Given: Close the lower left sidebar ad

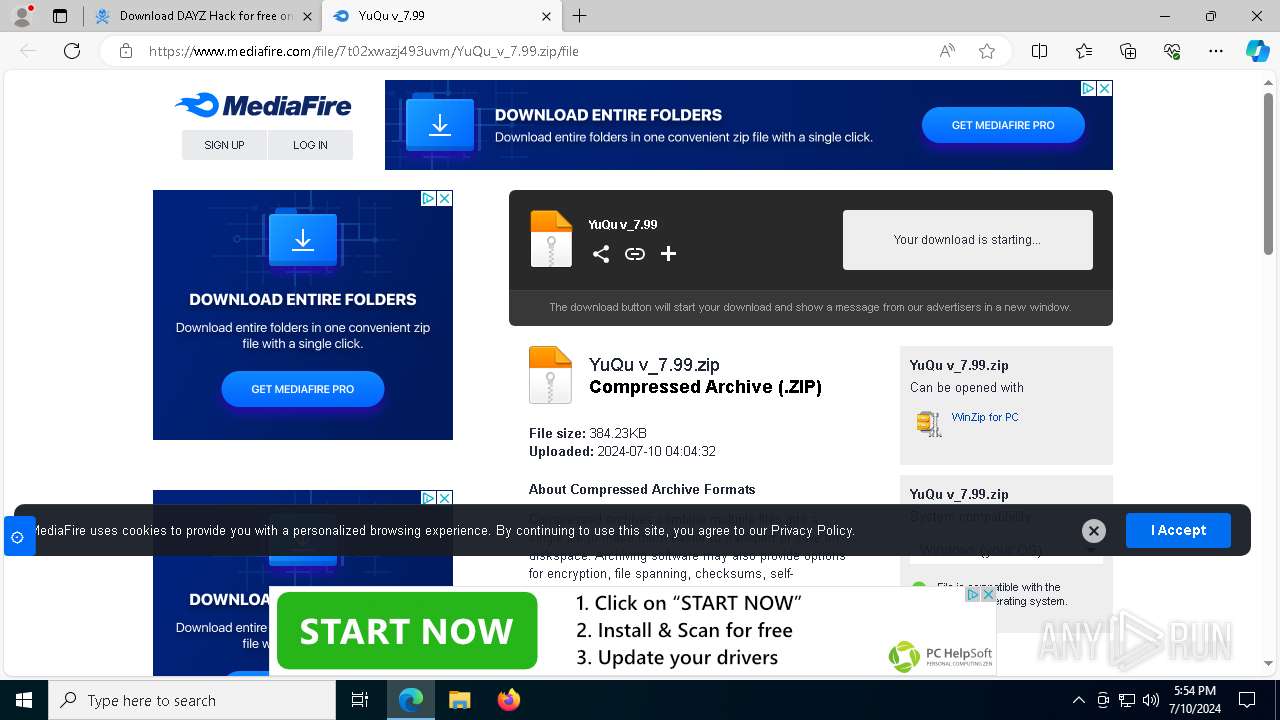Looking at the screenshot, I should click(444, 498).
